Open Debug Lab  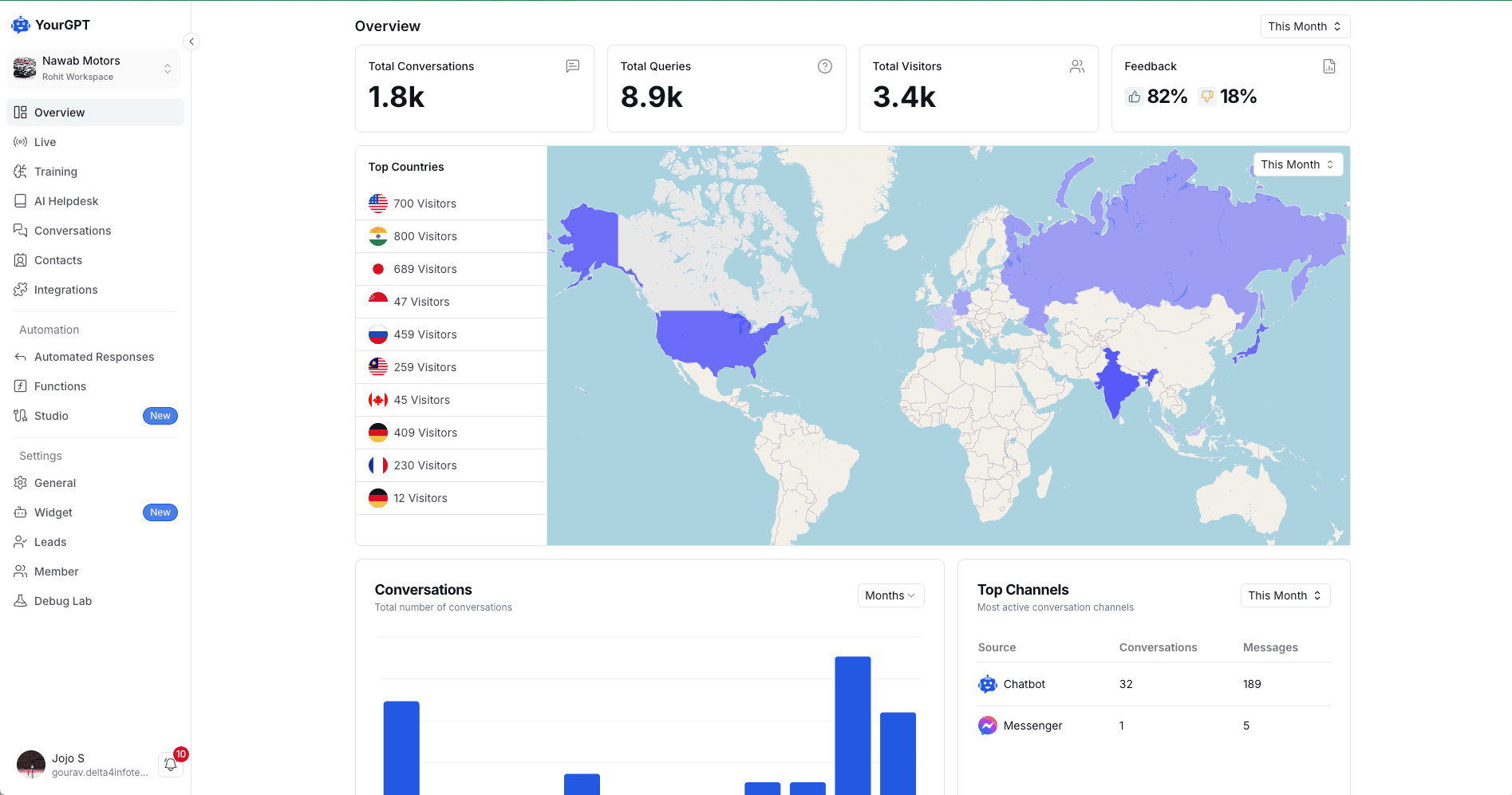click(x=95, y=601)
